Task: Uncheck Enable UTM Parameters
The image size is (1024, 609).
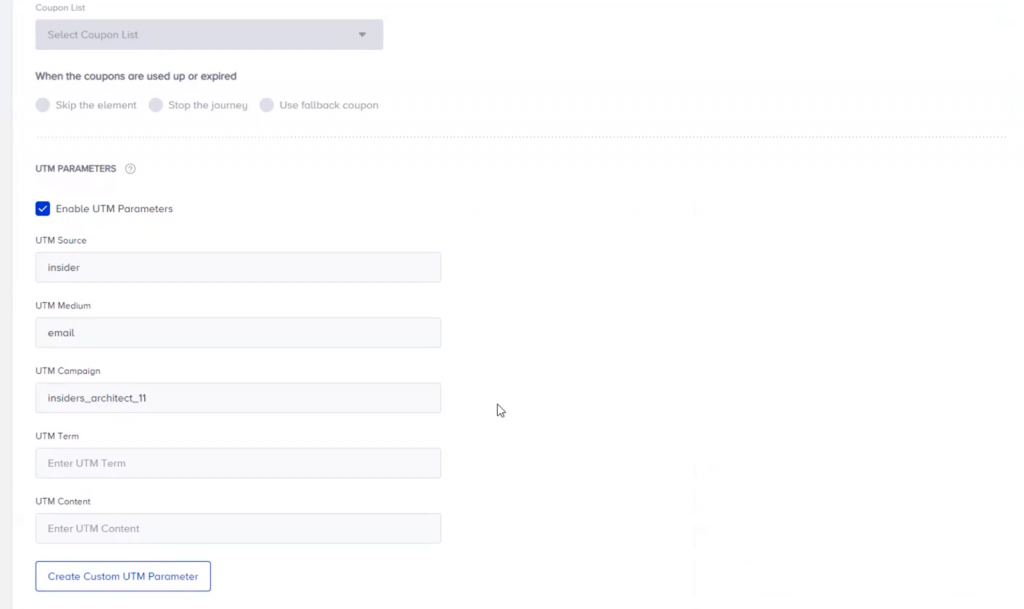Action: click(42, 208)
